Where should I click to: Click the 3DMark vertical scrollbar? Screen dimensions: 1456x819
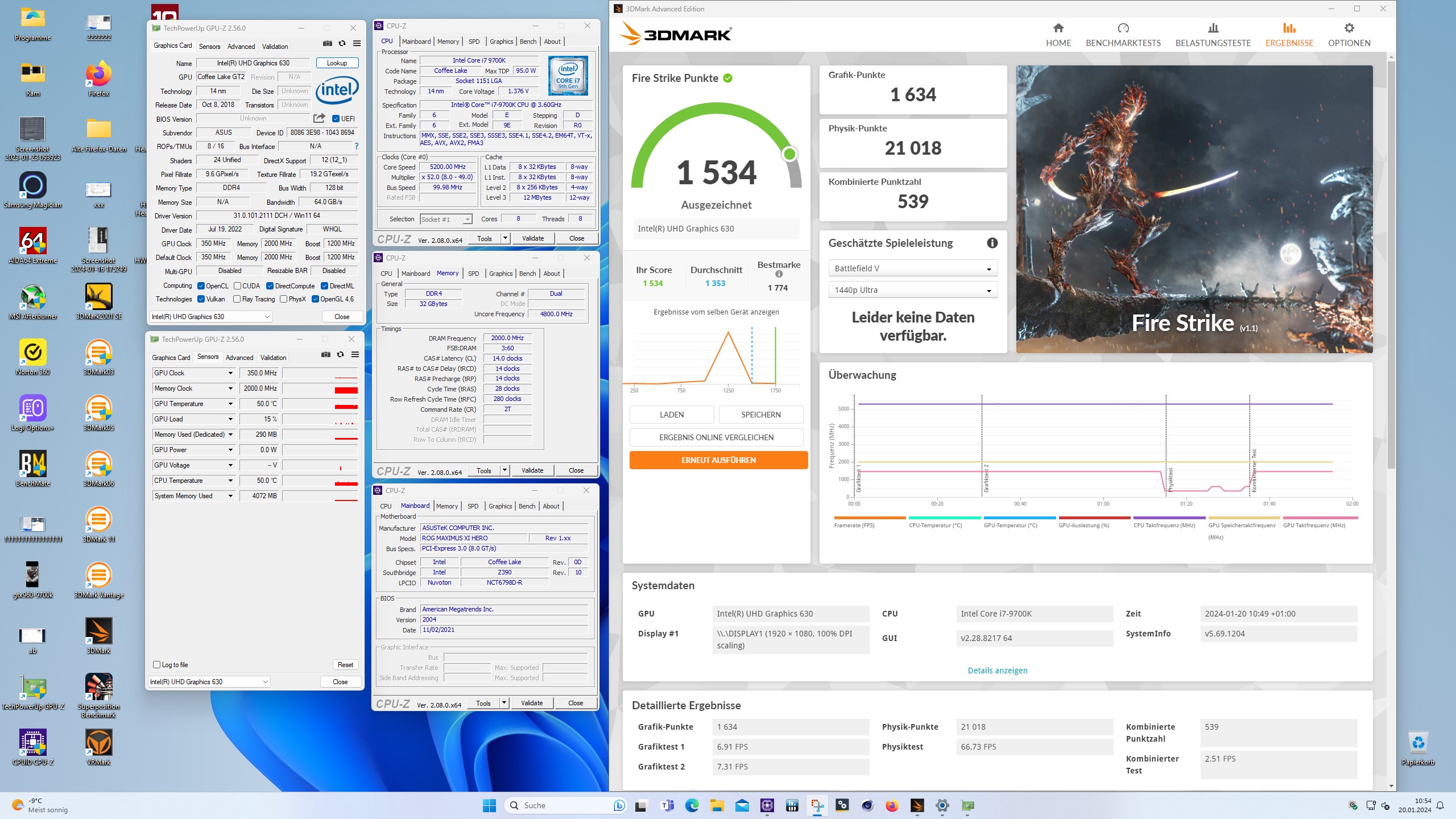click(x=1391, y=264)
